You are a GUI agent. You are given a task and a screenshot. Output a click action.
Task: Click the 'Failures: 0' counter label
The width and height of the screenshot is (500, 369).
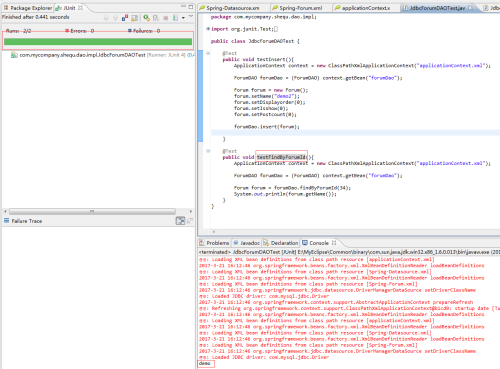pyautogui.click(x=144, y=31)
